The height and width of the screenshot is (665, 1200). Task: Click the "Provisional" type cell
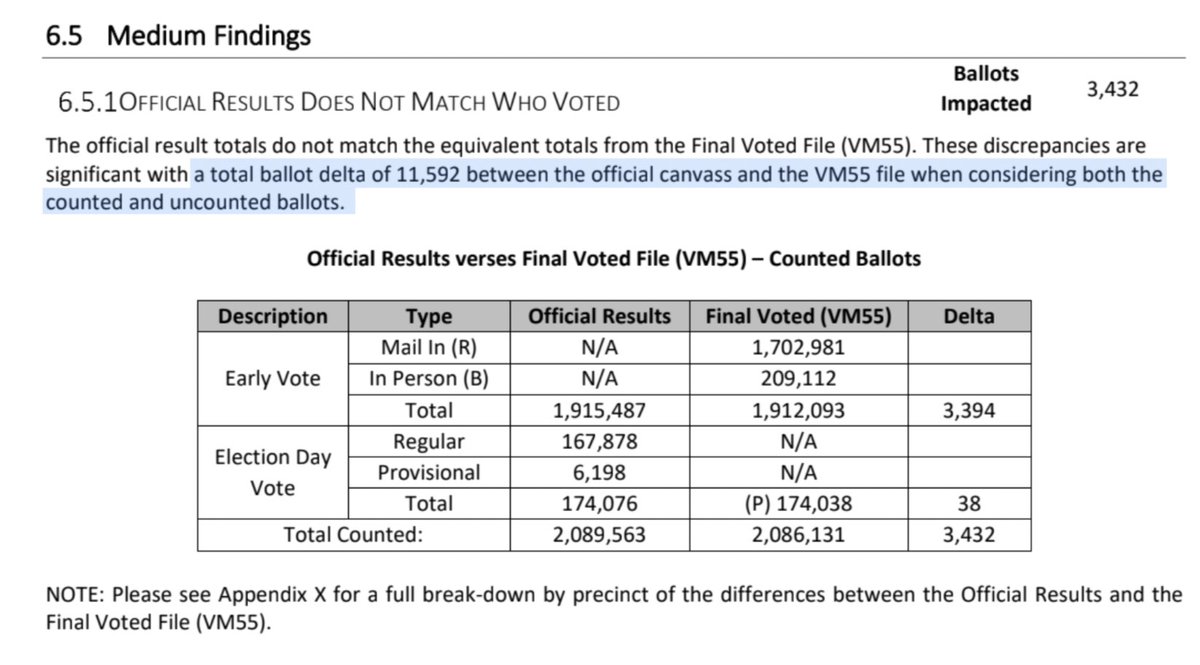click(429, 472)
